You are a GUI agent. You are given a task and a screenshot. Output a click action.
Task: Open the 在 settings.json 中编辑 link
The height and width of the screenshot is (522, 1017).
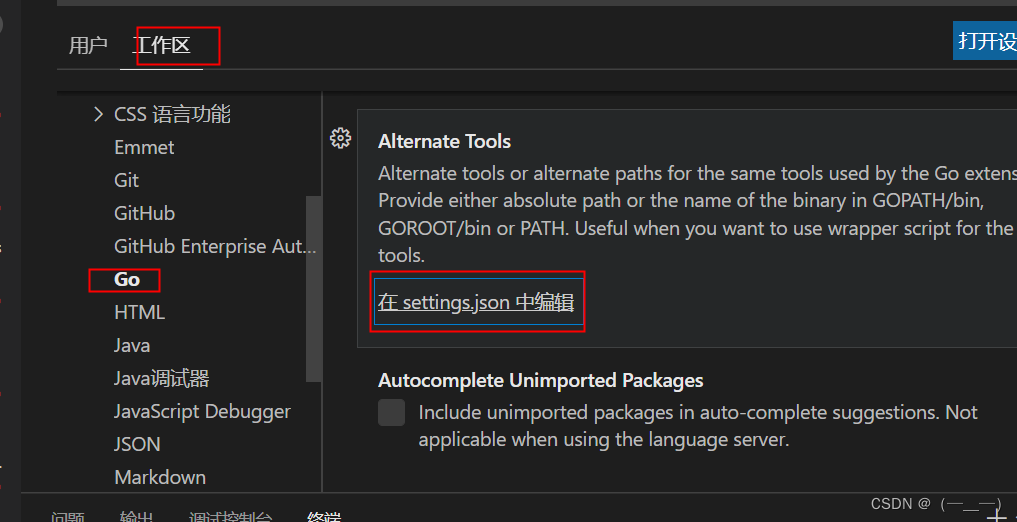tap(476, 302)
